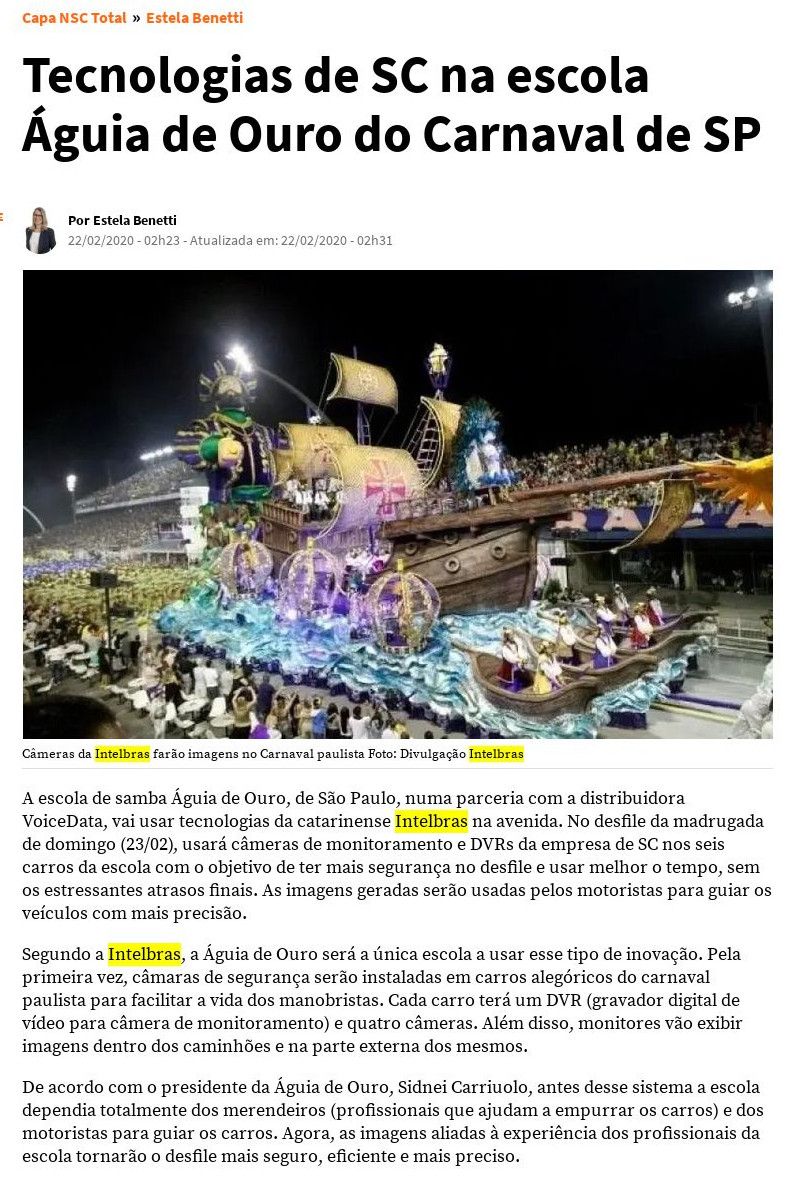Image resolution: width=787 pixels, height=1189 pixels.
Task: Click the article headline about Águia de Ouro
Action: tap(391, 105)
